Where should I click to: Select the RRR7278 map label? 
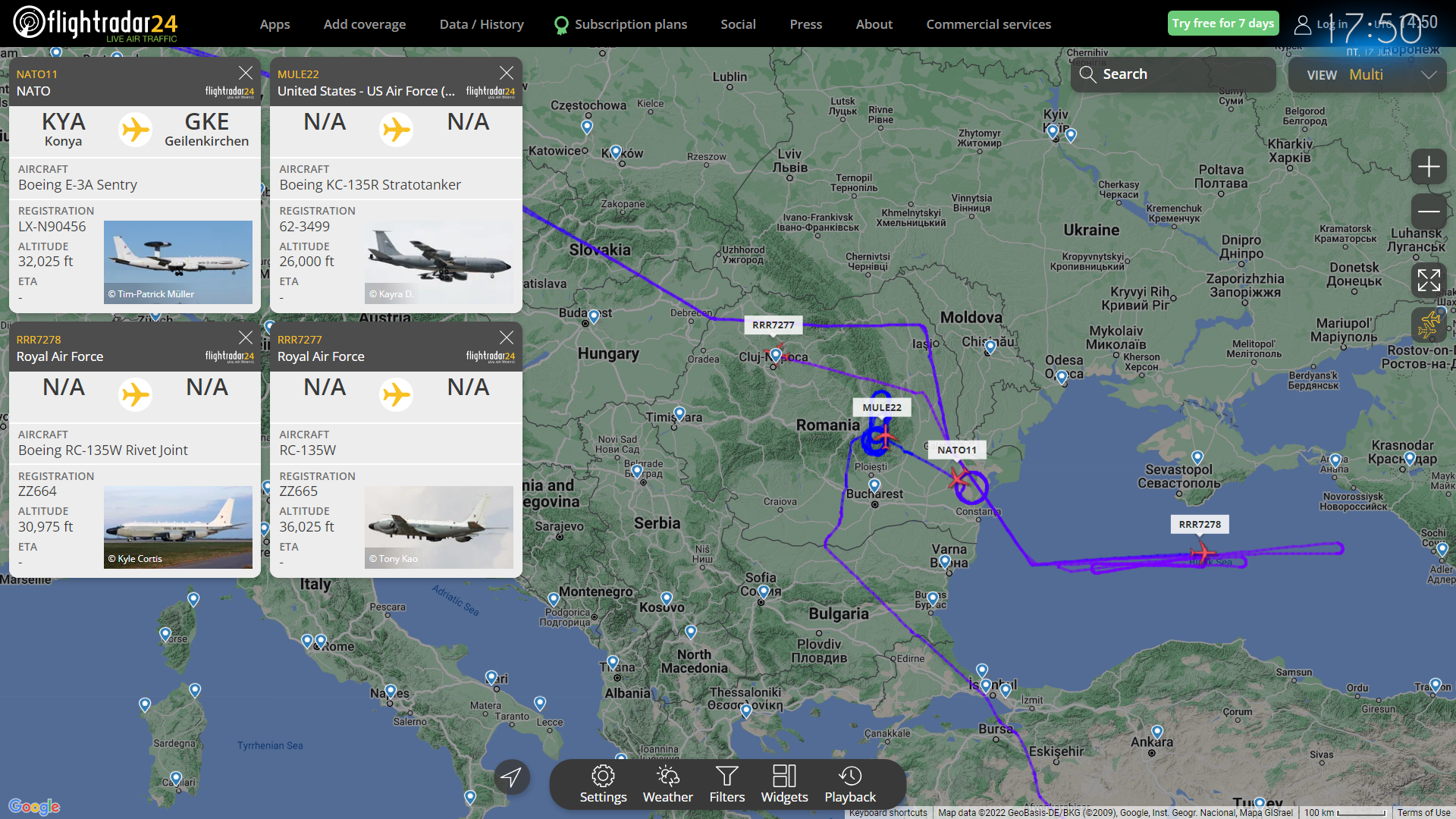[x=1200, y=524]
